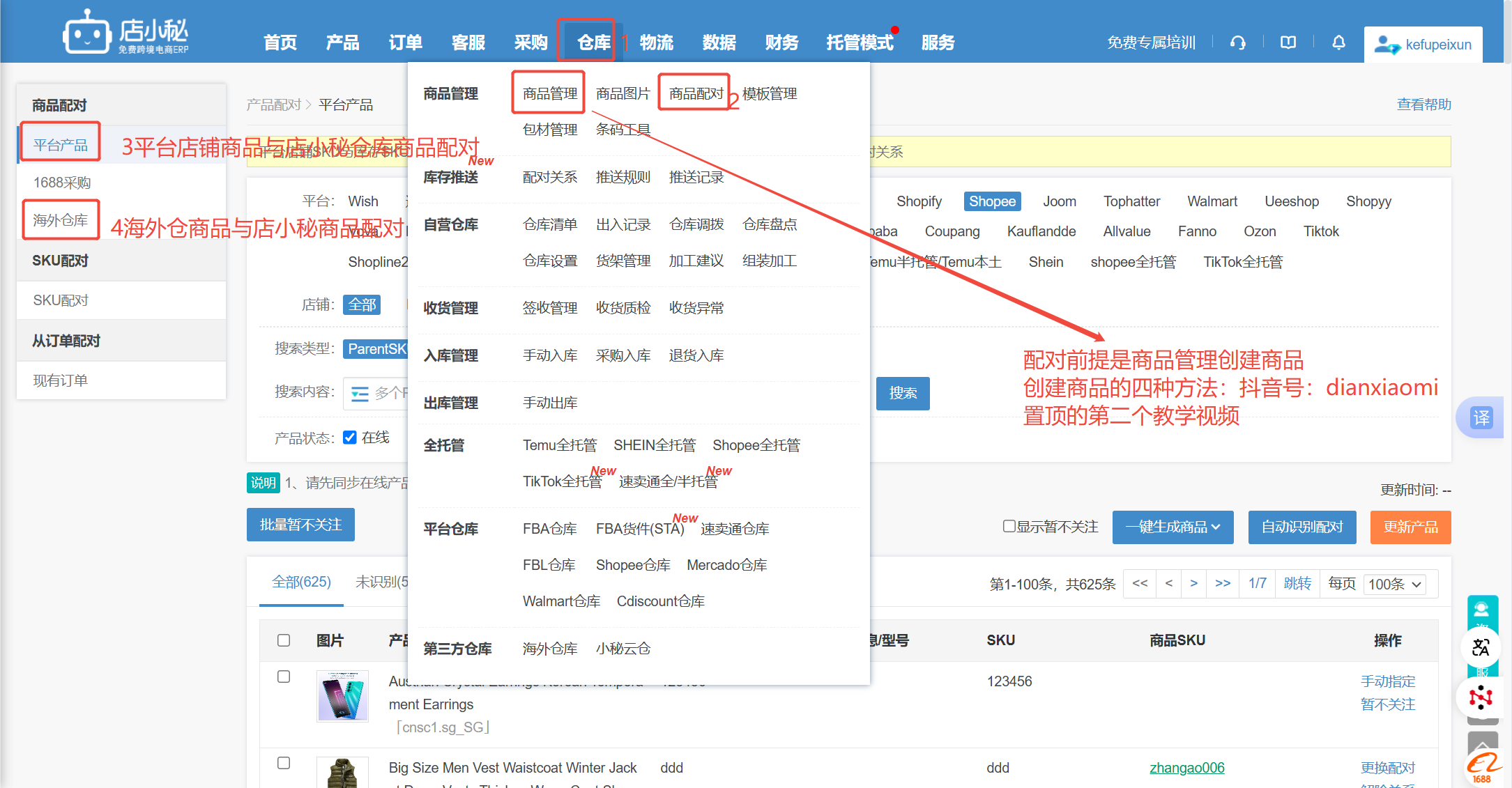This screenshot has height=788, width=1512.
Task: Open the 100条 per-page dropdown
Action: pyautogui.click(x=1394, y=585)
